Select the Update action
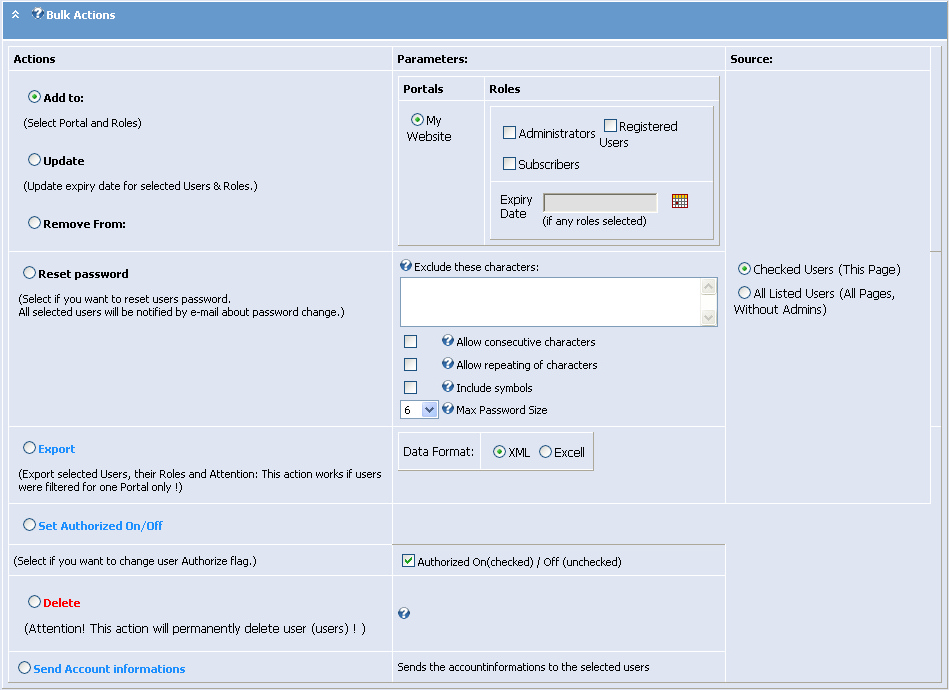The height and width of the screenshot is (690, 949). (34, 160)
